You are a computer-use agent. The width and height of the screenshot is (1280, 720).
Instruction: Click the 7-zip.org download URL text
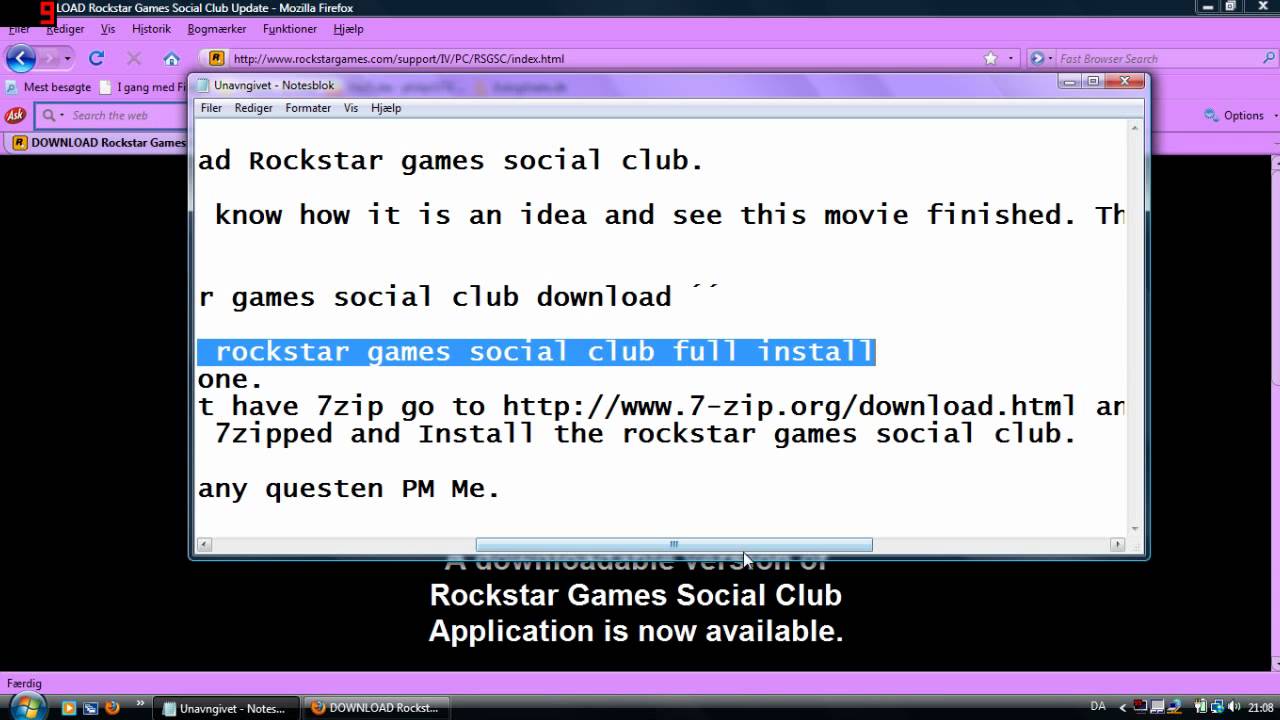[x=790, y=407]
